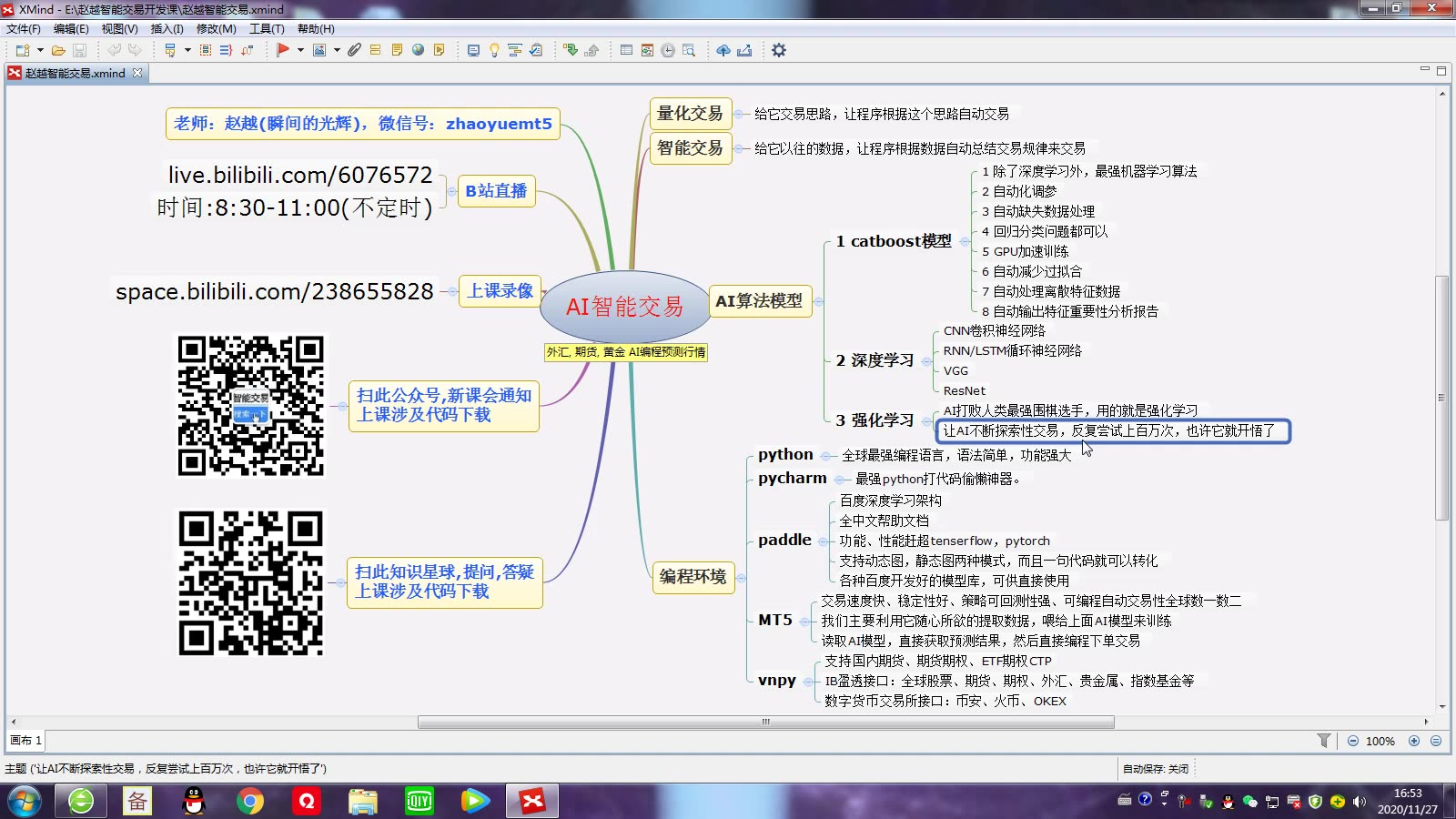Collapse the 1 catboost模型 branch
Screen dimensions: 1456x819
pos(964,241)
